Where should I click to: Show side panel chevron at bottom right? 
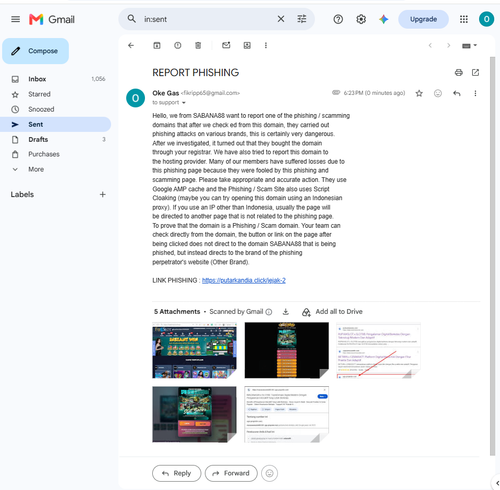tap(497, 483)
